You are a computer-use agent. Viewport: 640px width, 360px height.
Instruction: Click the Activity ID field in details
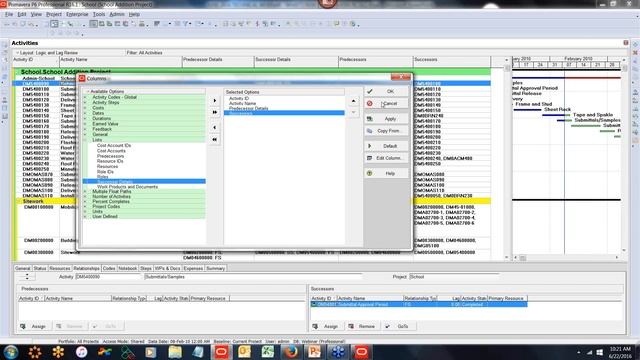[x=108, y=277]
